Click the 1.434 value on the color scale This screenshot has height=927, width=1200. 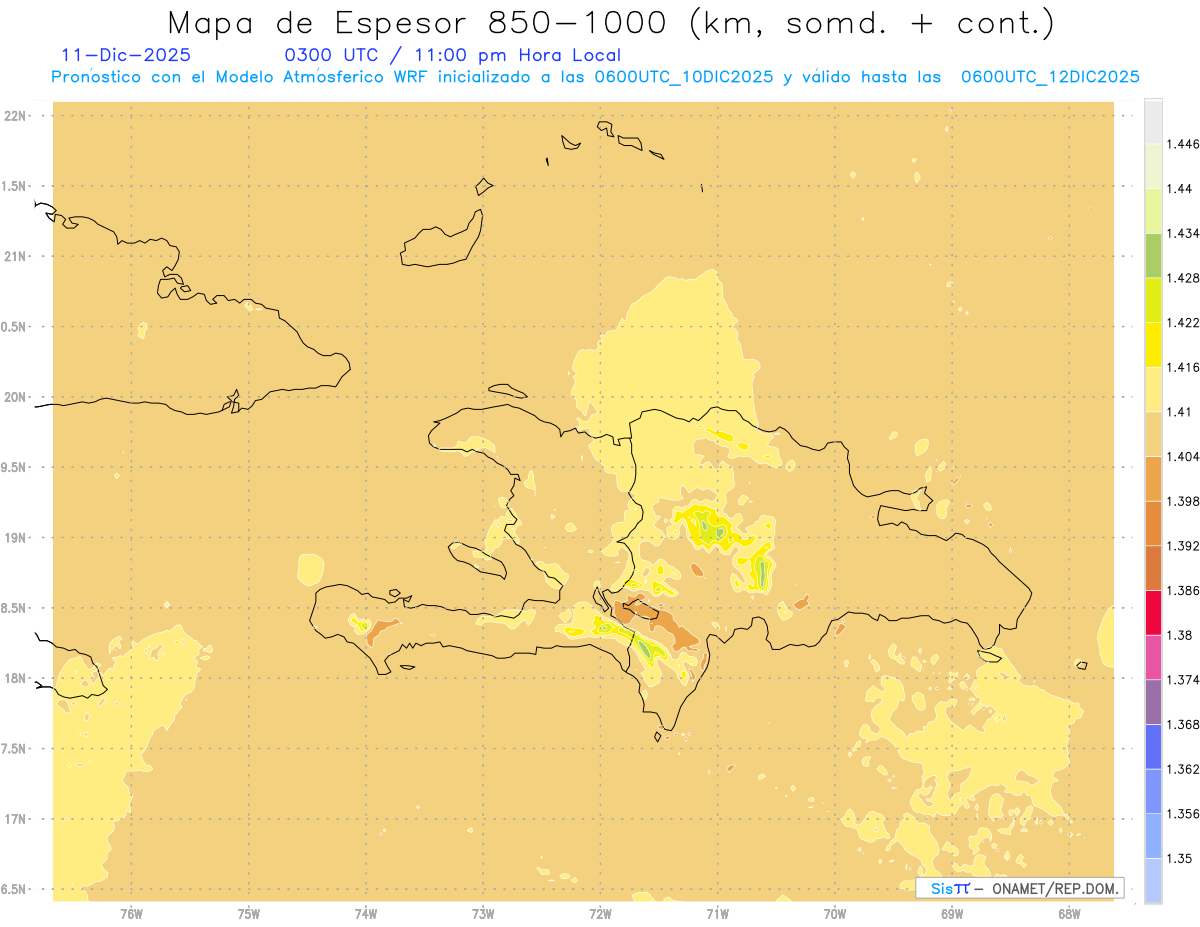1184,233
